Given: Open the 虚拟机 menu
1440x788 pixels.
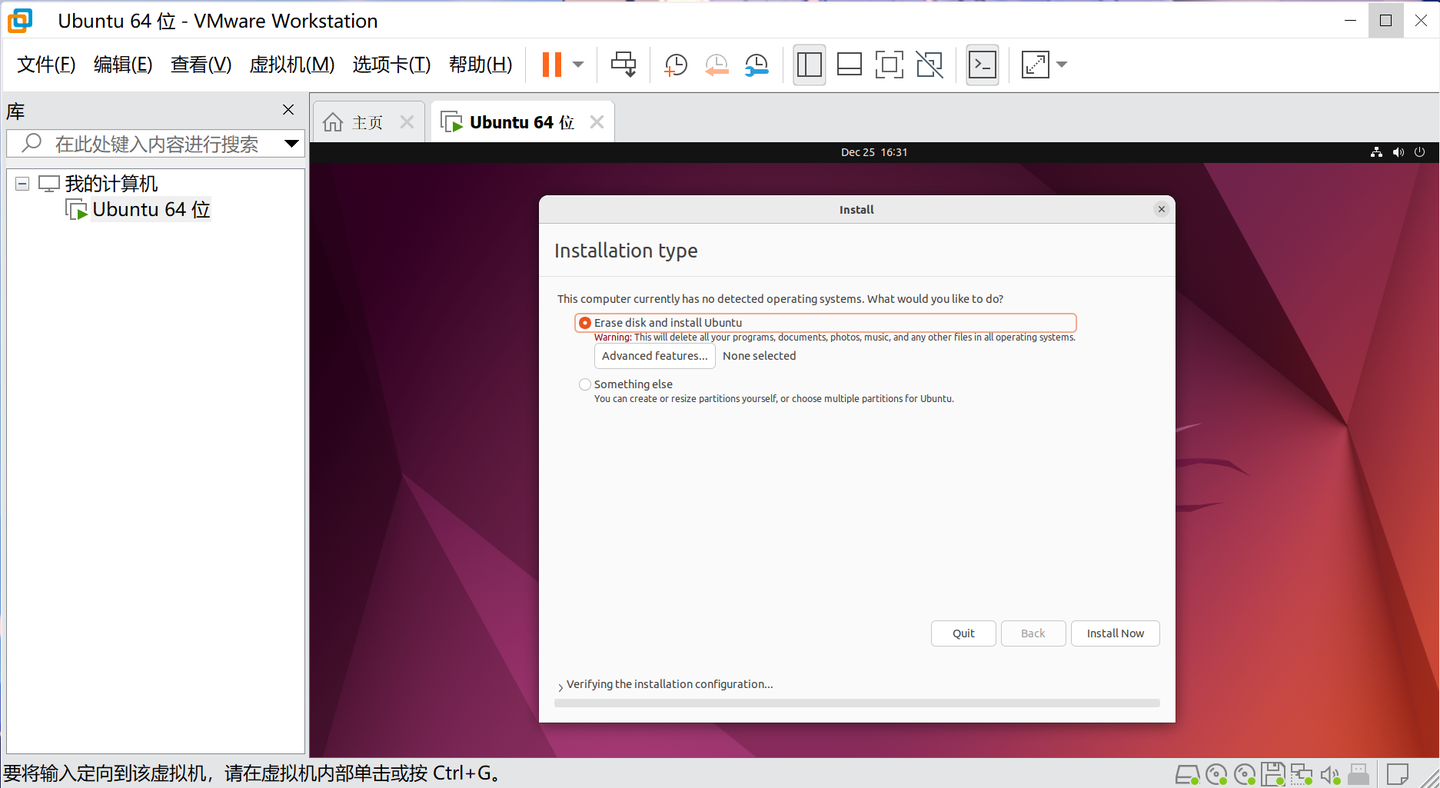Looking at the screenshot, I should (291, 64).
